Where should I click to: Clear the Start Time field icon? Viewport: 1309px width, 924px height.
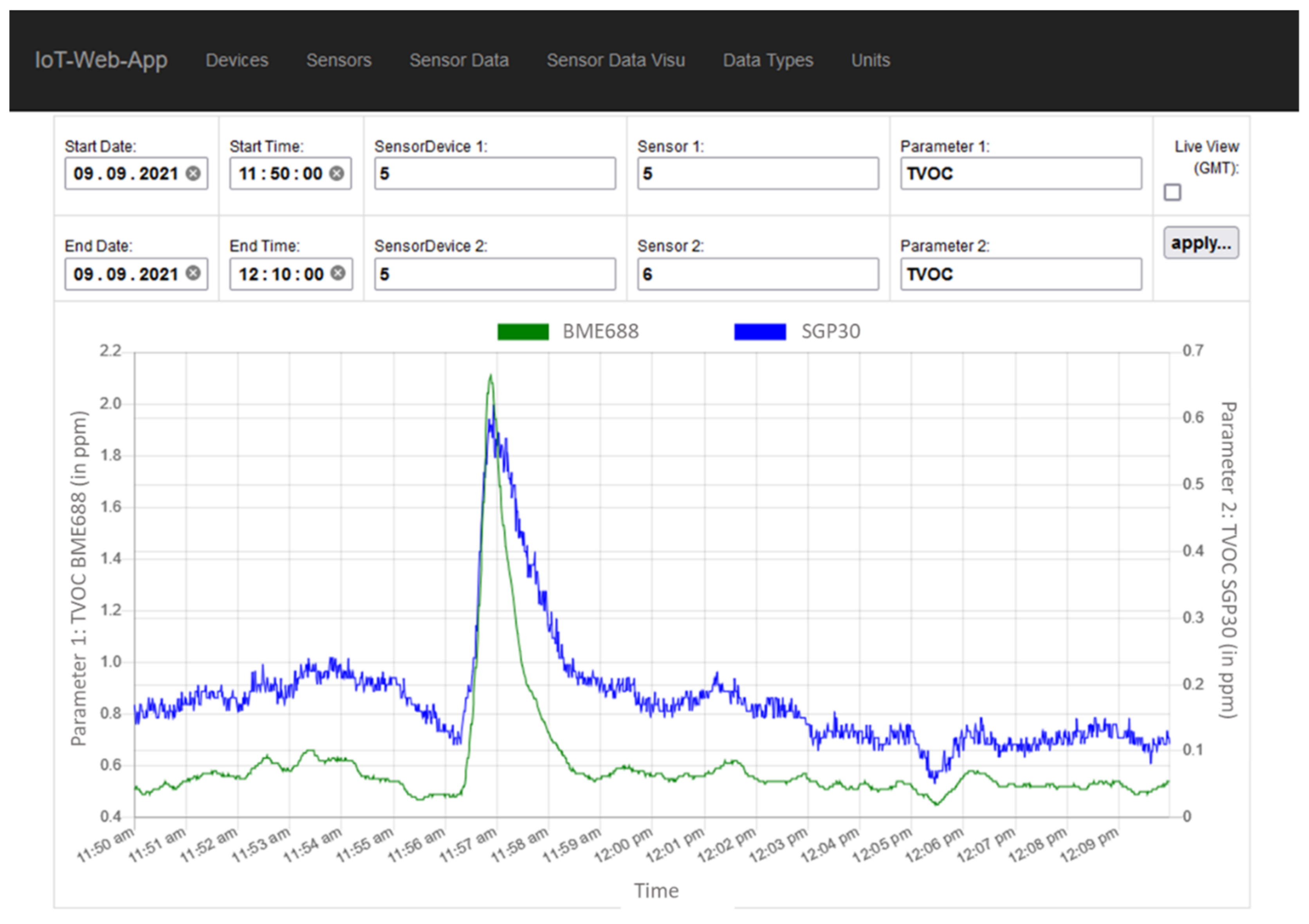tap(337, 173)
